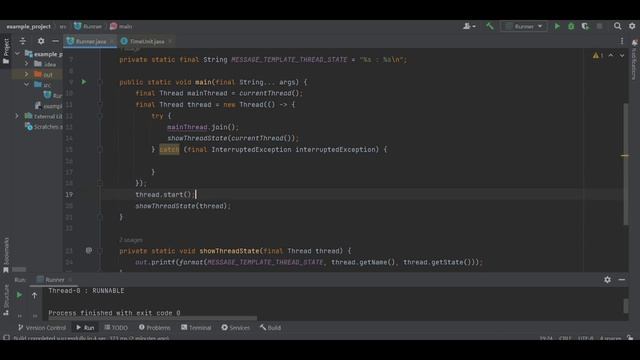Hide the Run panel with the minus icon
The width and height of the screenshot is (640, 360).
click(622, 280)
